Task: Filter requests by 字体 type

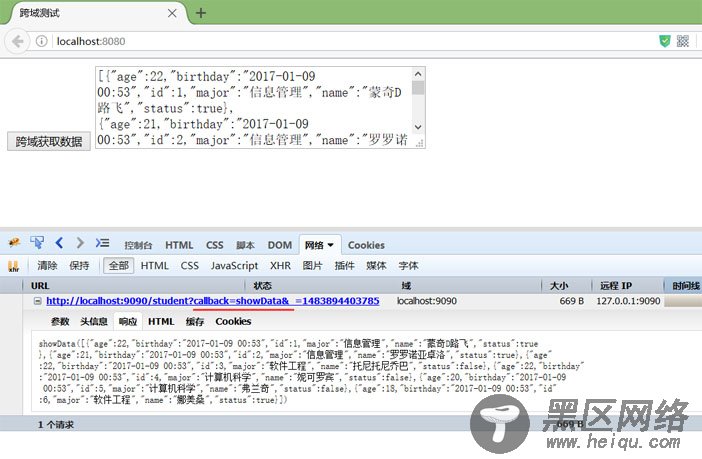Action: tap(408, 266)
